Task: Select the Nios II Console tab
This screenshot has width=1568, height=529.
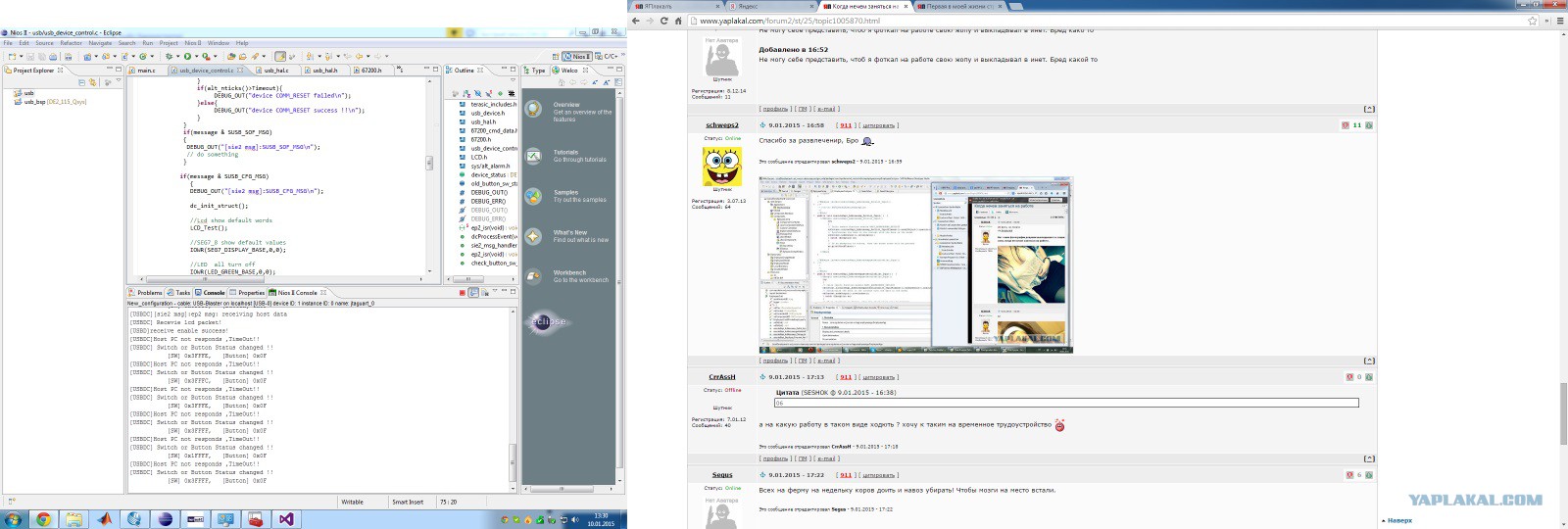Action: click(x=298, y=293)
